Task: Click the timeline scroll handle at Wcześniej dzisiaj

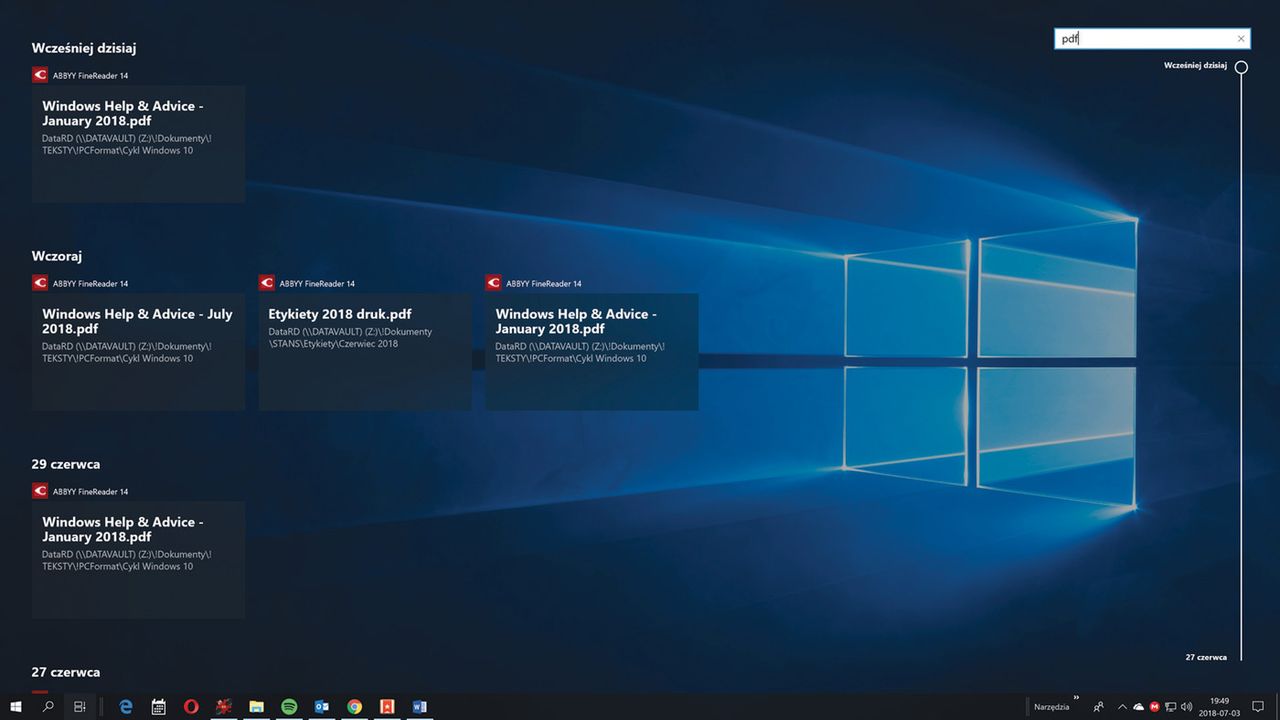Action: point(1241,68)
